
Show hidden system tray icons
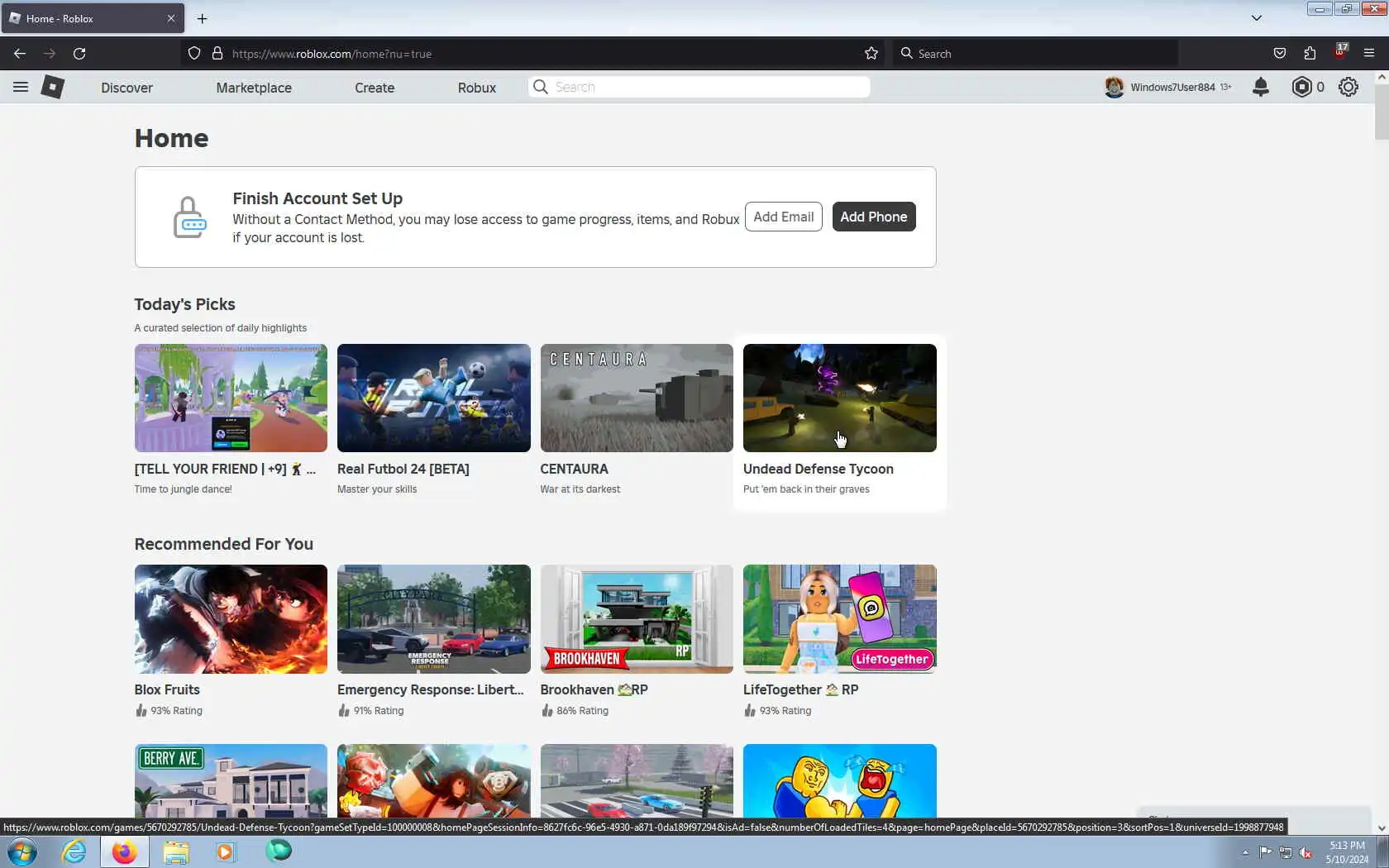pos(1245,852)
